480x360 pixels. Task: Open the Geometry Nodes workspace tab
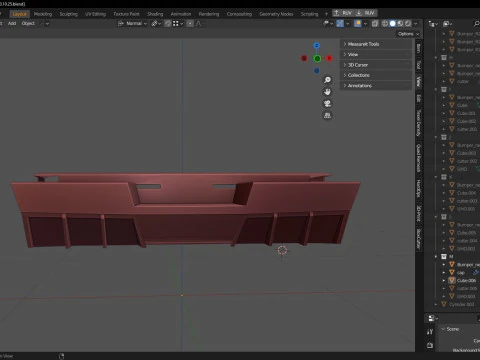pyautogui.click(x=276, y=14)
